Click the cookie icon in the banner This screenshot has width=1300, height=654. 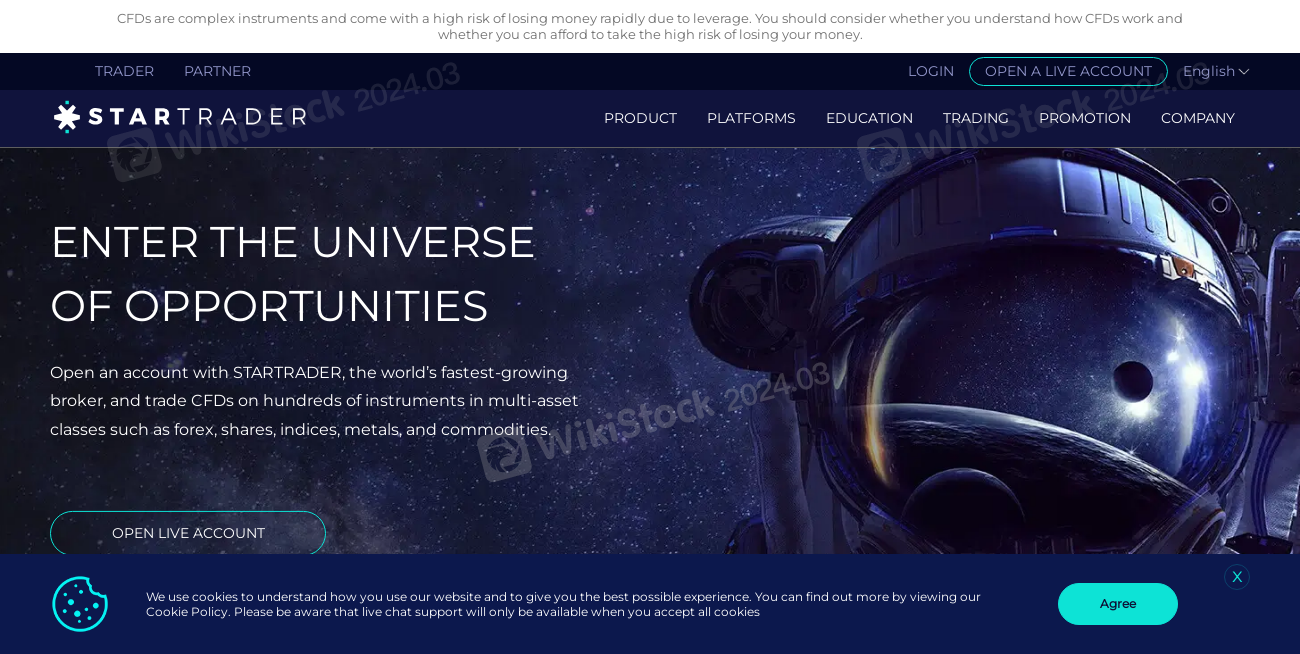79,604
